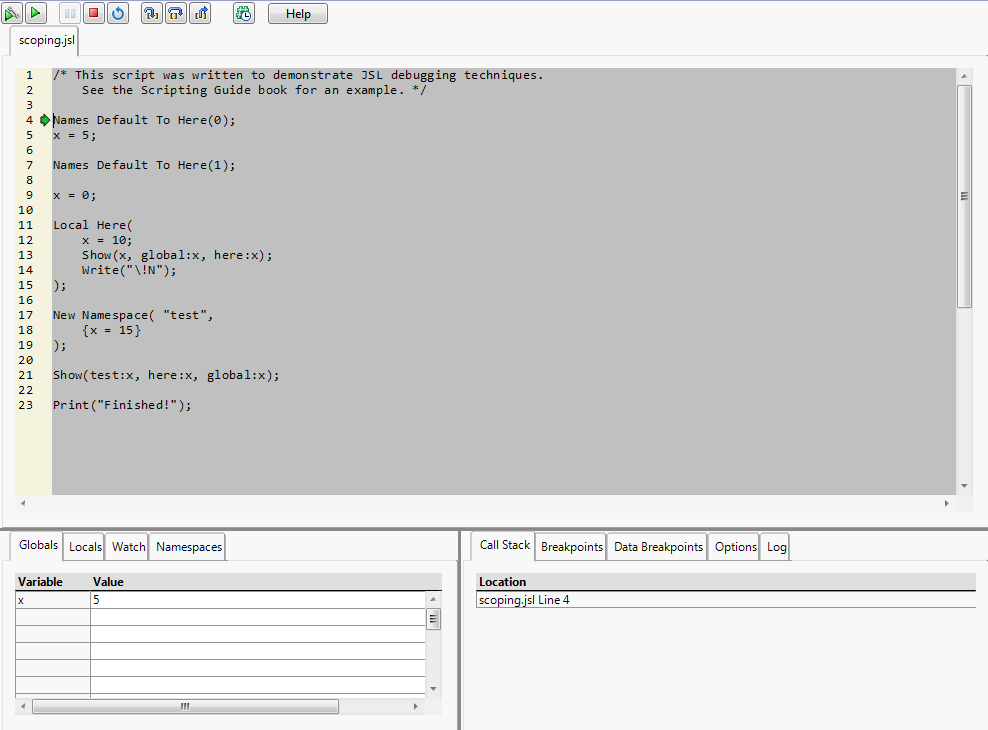Click the Globals panel horizontal scrollbar thumb
The height and width of the screenshot is (730, 988).
click(185, 706)
